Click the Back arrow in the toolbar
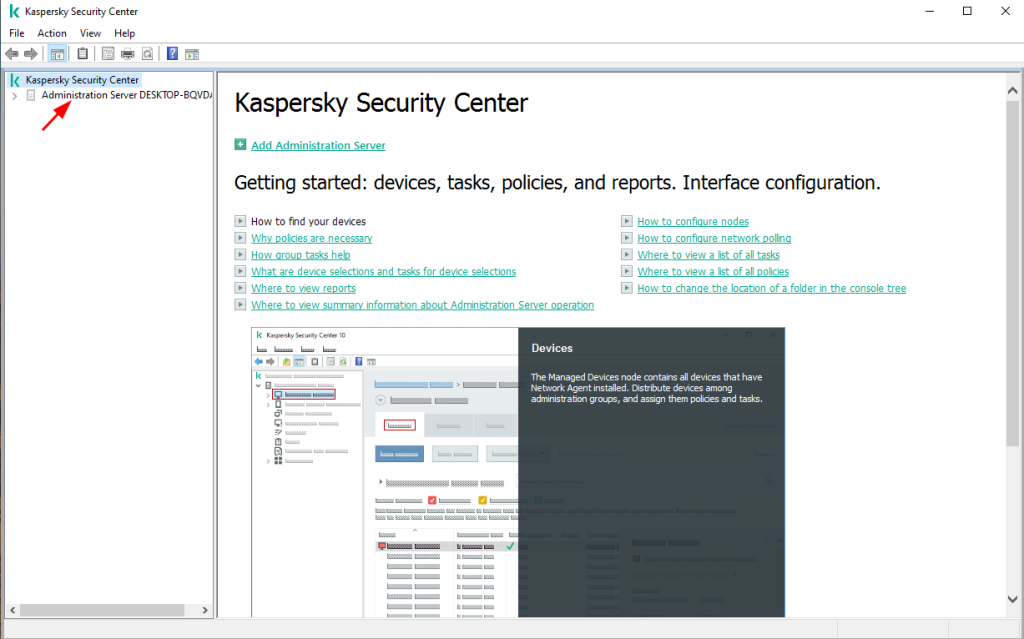Image resolution: width=1024 pixels, height=639 pixels. pyautogui.click(x=12, y=54)
